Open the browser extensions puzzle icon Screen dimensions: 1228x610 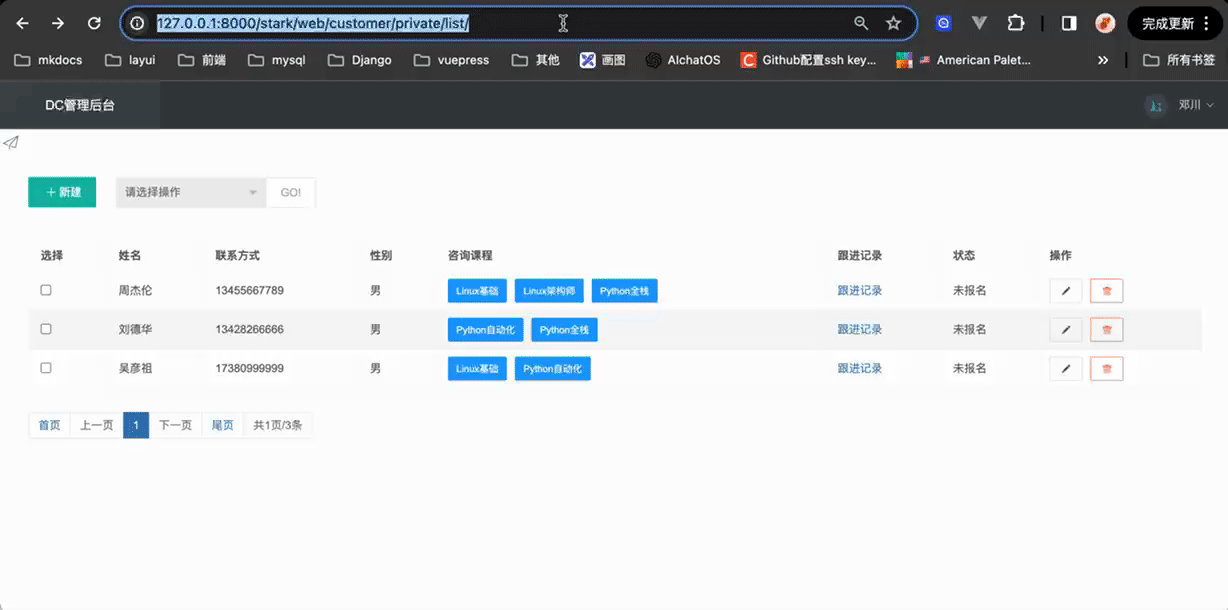point(1016,23)
